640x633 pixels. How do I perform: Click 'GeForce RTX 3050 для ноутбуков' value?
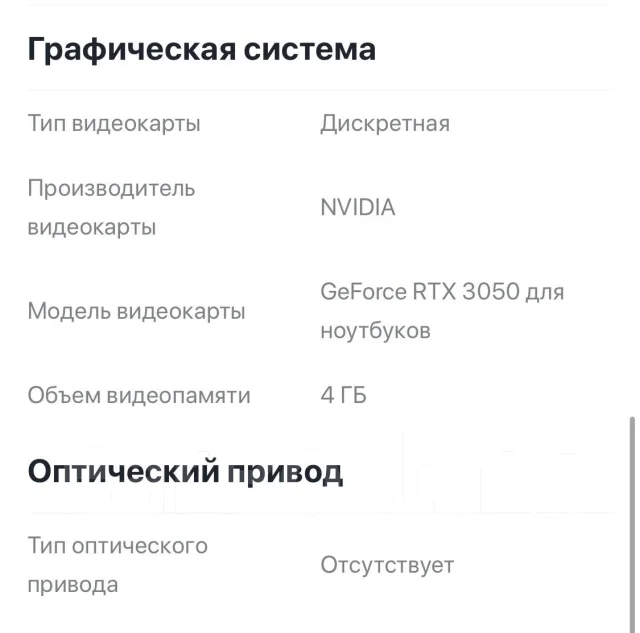(442, 311)
